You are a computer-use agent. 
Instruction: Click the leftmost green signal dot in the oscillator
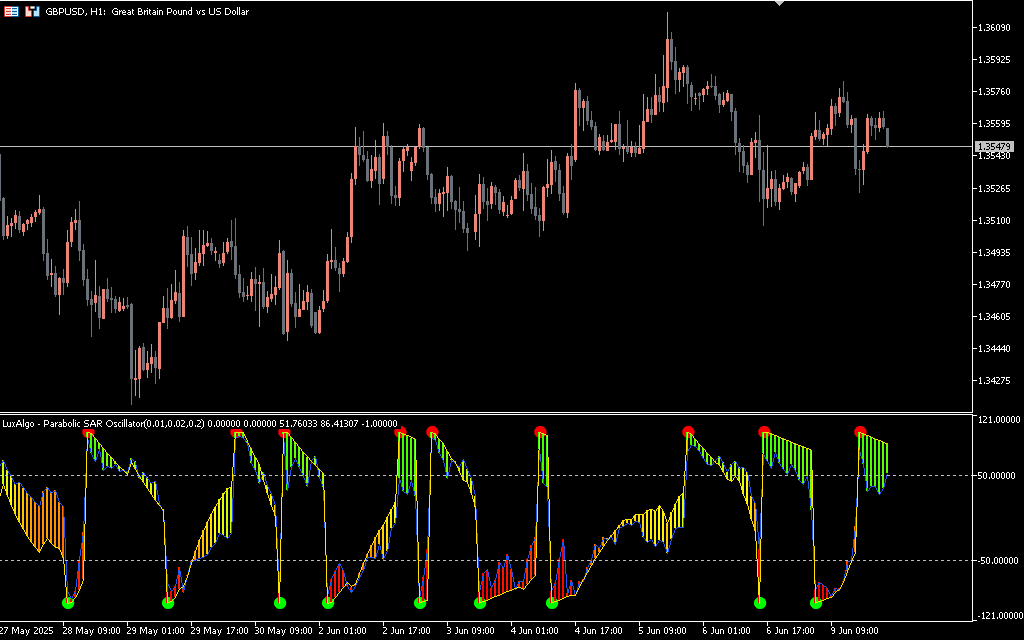pyautogui.click(x=68, y=602)
